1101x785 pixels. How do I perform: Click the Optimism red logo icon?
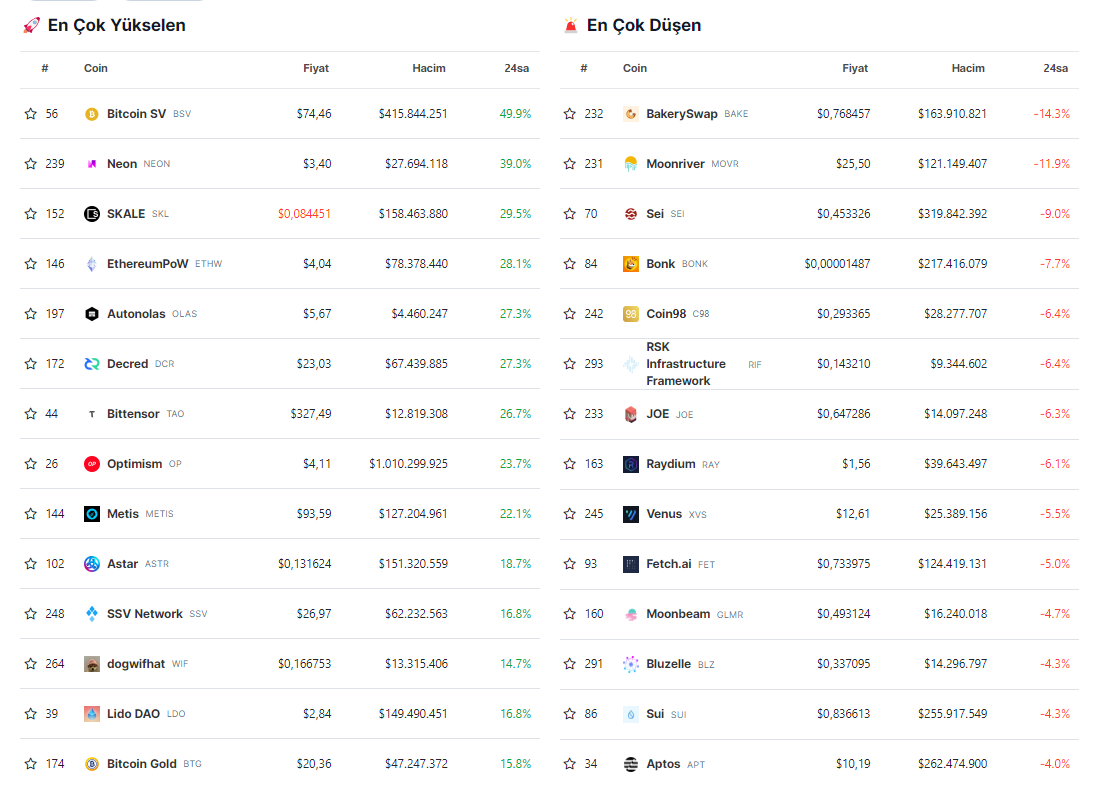(x=92, y=464)
